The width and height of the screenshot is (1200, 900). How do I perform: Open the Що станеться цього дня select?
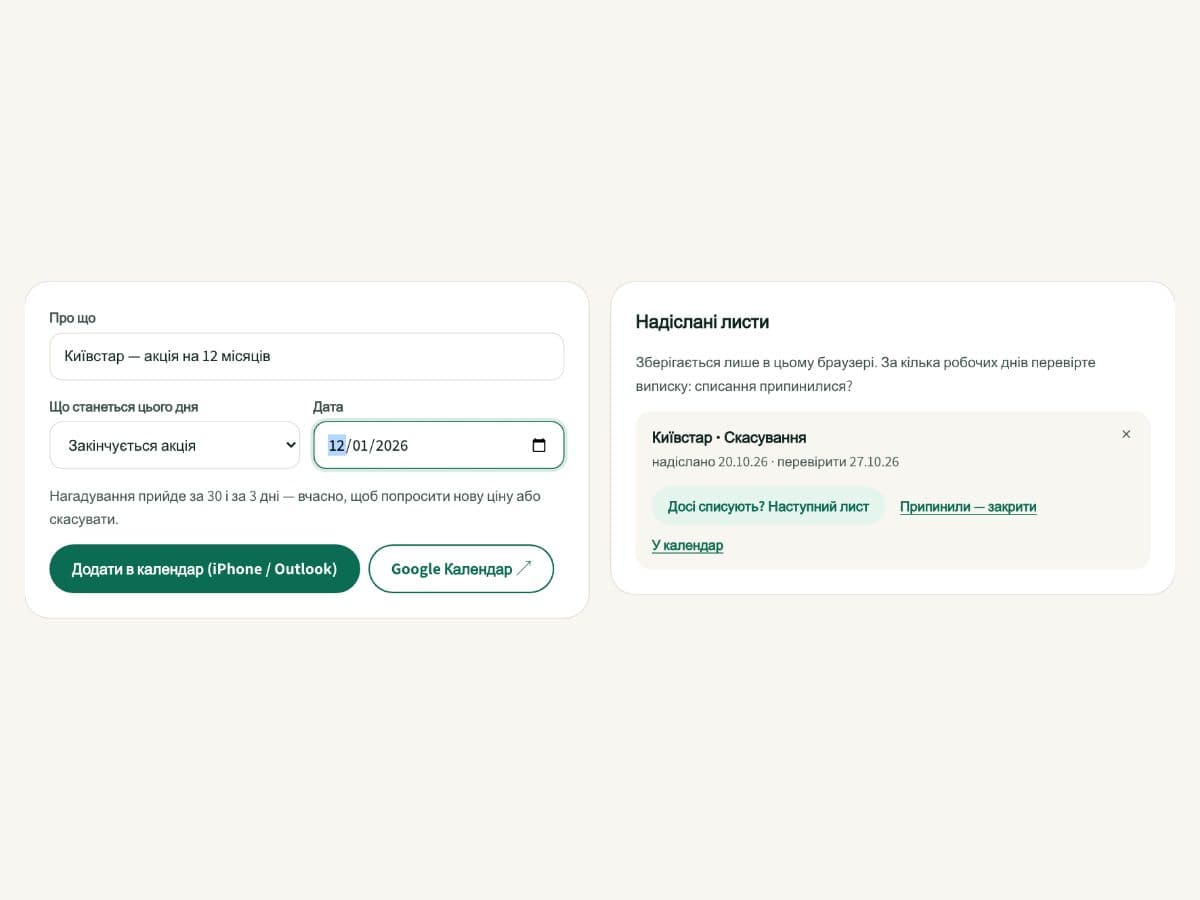tap(175, 445)
